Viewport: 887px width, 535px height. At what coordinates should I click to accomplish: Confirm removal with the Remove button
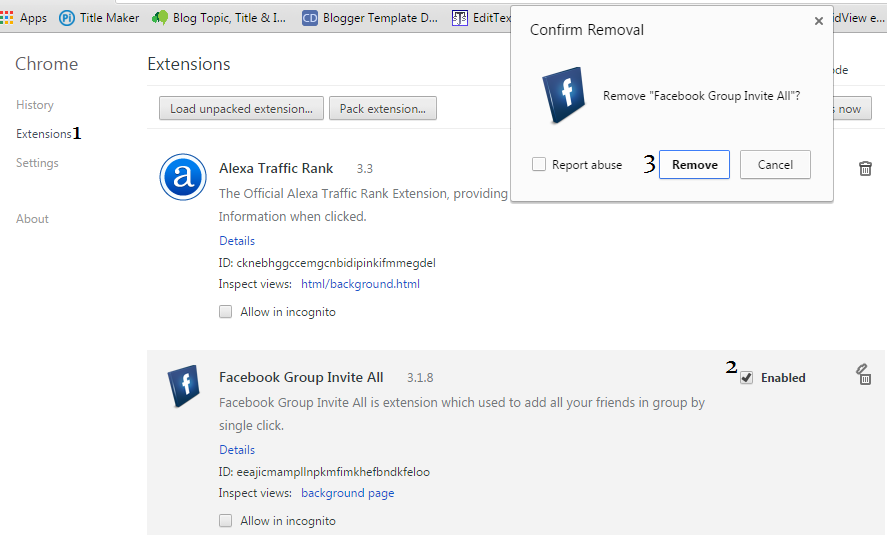point(695,165)
